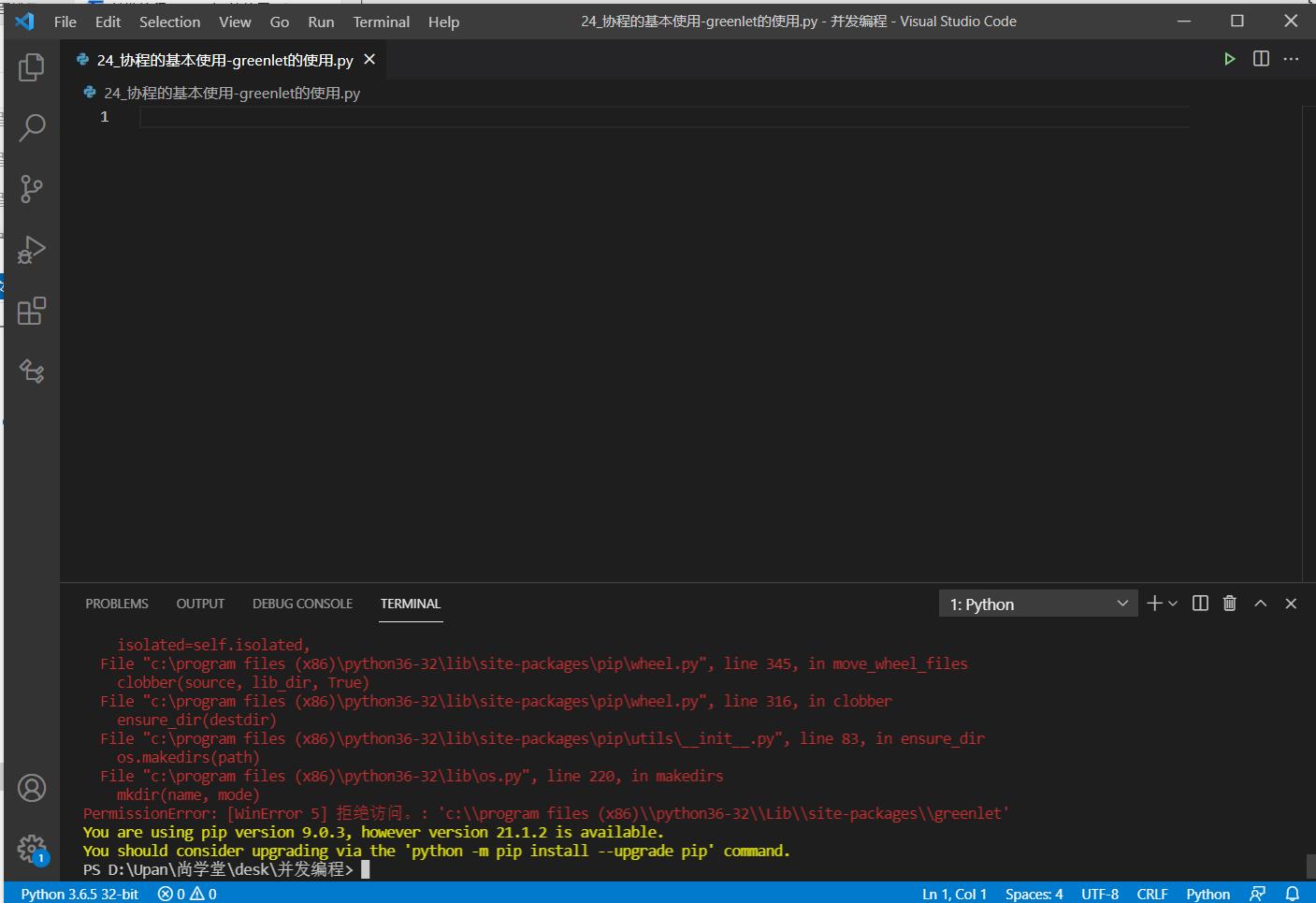The image size is (1316, 903).
Task: Open the Extensions view
Action: point(32,311)
